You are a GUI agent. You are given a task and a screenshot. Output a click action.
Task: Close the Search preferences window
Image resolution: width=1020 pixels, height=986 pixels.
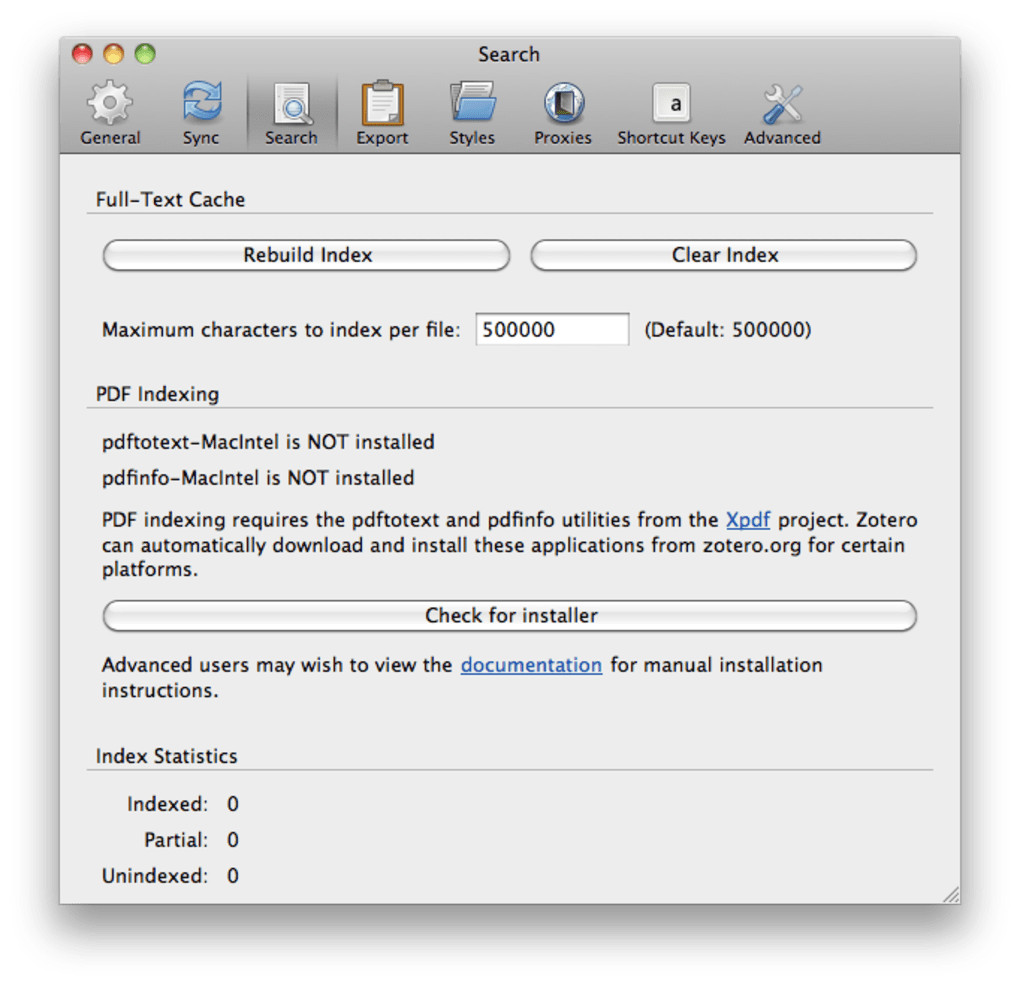point(83,53)
